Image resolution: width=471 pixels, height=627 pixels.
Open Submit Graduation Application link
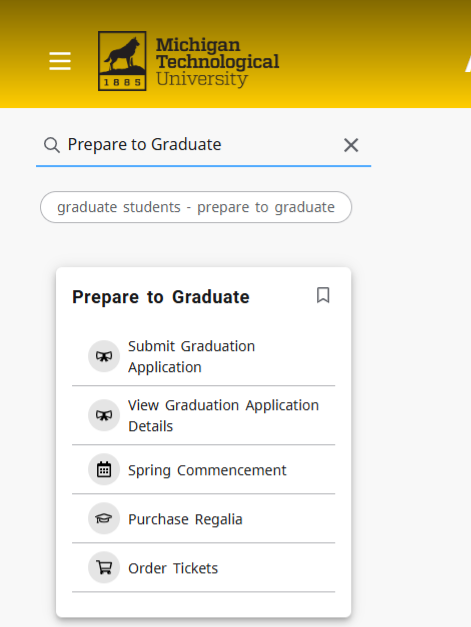pos(192,356)
